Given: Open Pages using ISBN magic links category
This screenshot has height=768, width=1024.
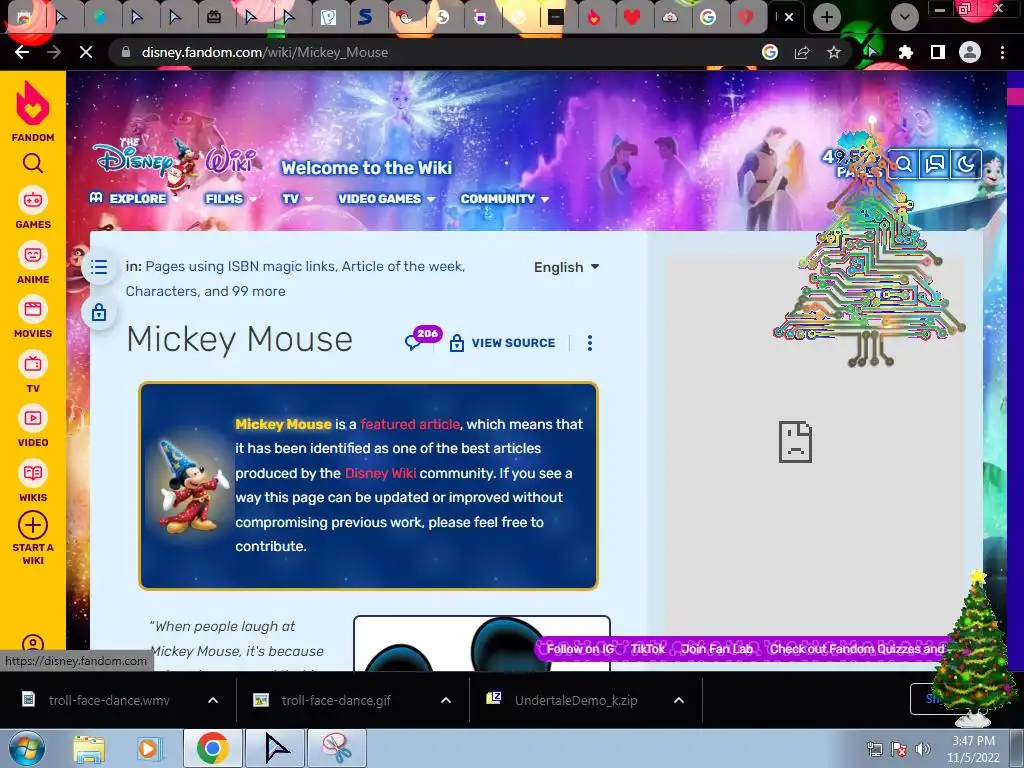Looking at the screenshot, I should pyautogui.click(x=240, y=266).
